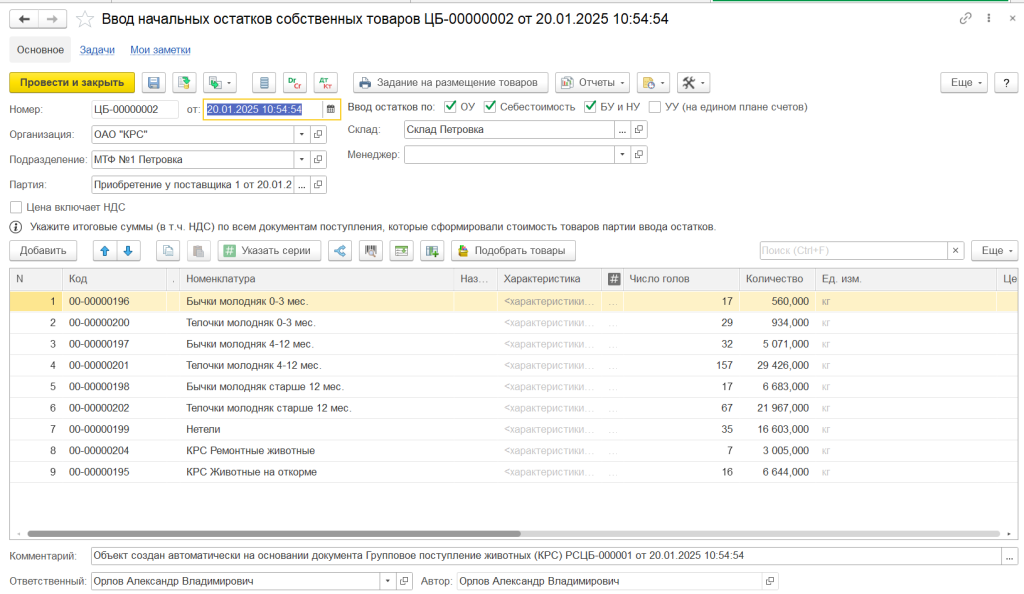Clear the search field with the X button

click(956, 251)
